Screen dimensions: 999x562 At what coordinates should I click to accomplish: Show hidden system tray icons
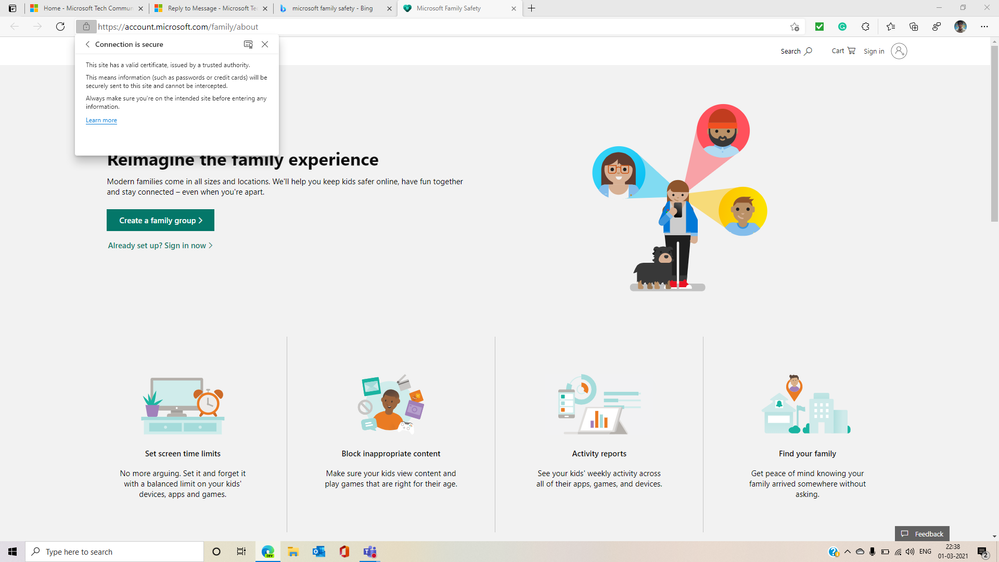[x=847, y=552]
